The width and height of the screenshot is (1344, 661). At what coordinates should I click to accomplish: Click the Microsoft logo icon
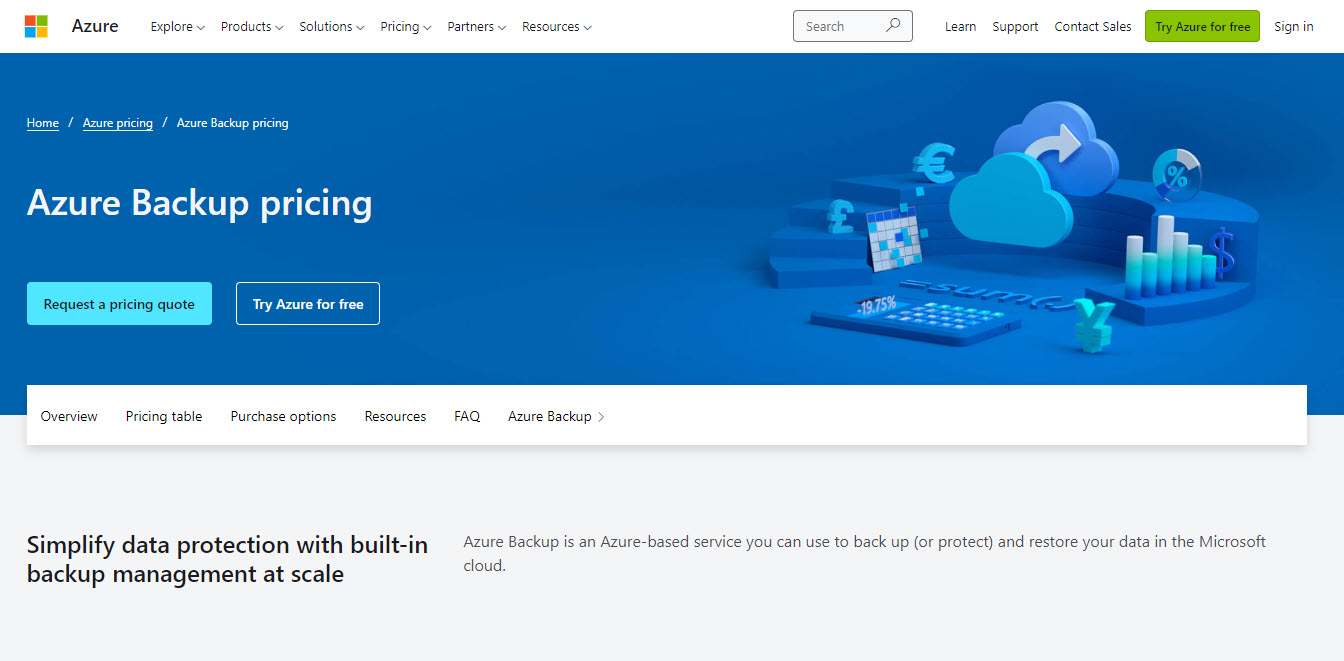[x=36, y=26]
